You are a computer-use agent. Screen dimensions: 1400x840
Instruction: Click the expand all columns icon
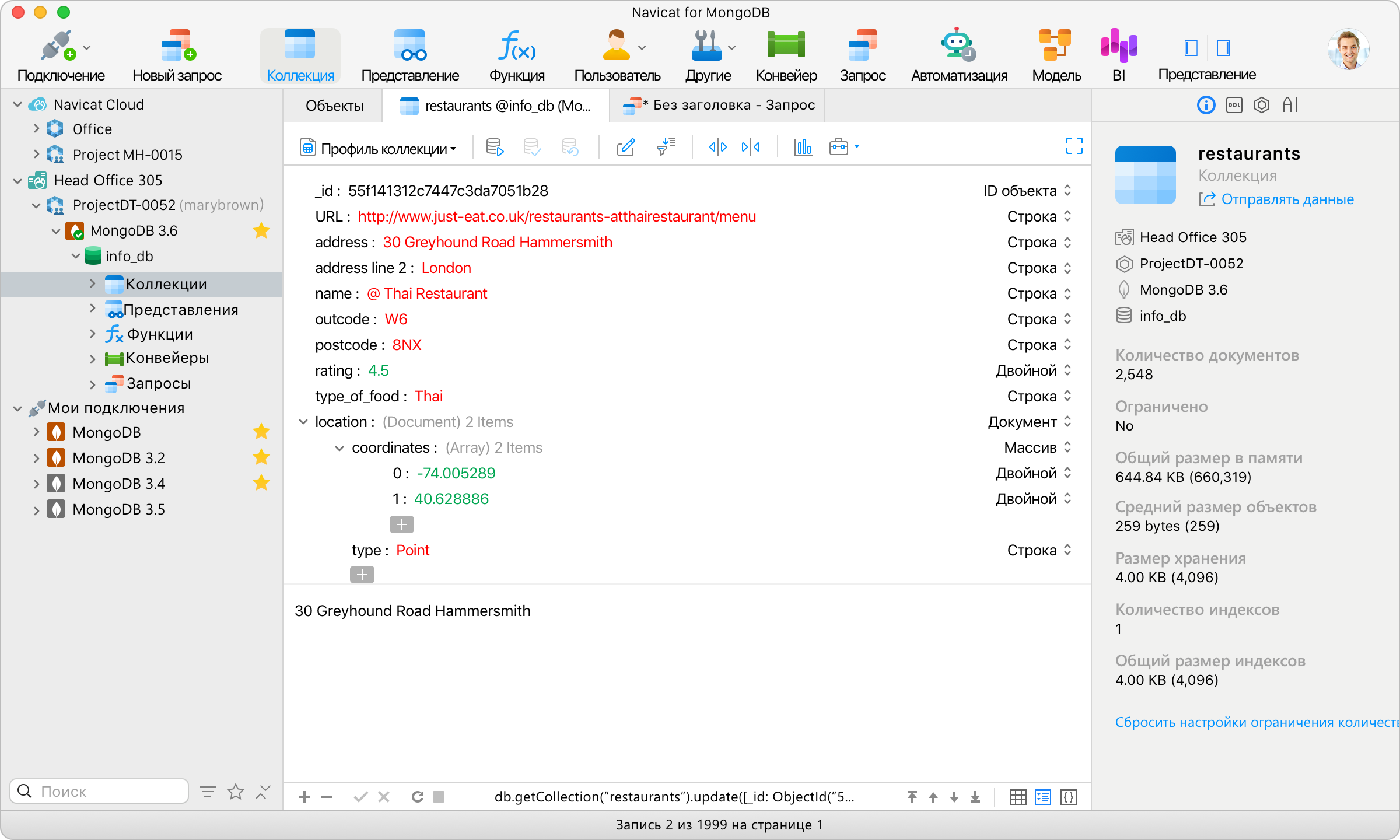pyautogui.click(x=717, y=147)
